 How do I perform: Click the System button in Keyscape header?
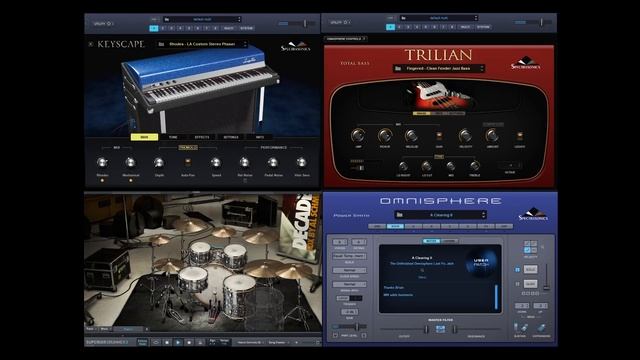point(246,28)
